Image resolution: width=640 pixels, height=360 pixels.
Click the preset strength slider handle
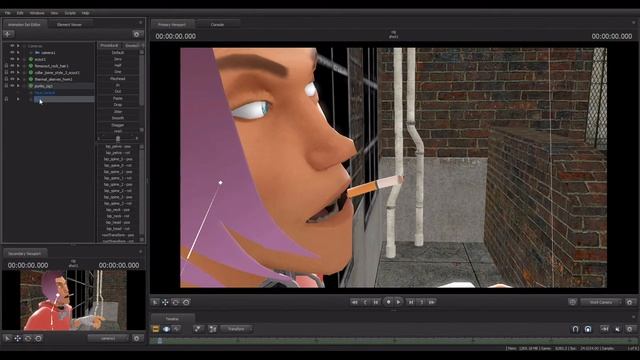tap(118, 139)
